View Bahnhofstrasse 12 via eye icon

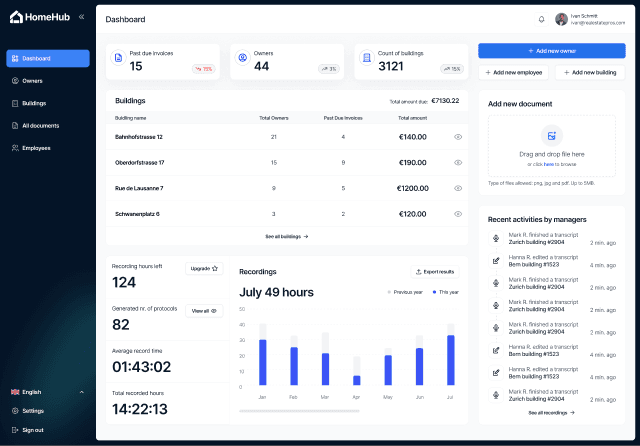tap(458, 137)
